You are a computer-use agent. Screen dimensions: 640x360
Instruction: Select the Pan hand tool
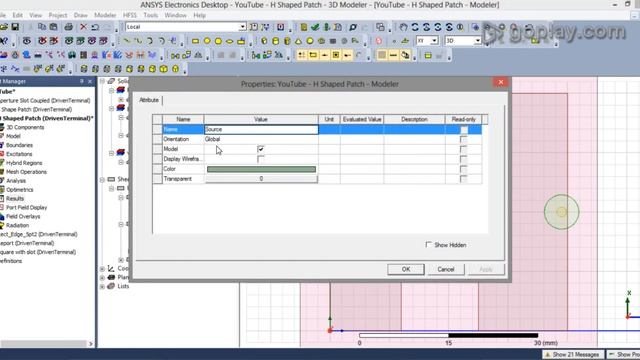(403, 27)
